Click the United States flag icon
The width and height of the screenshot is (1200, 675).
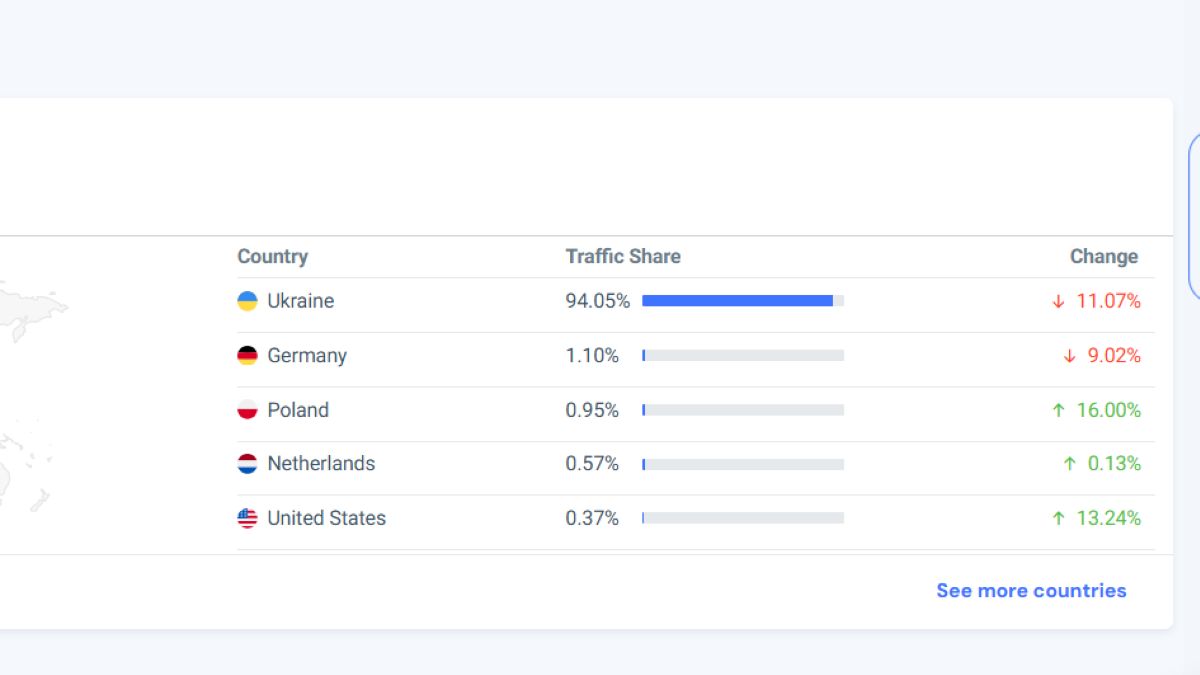point(247,518)
